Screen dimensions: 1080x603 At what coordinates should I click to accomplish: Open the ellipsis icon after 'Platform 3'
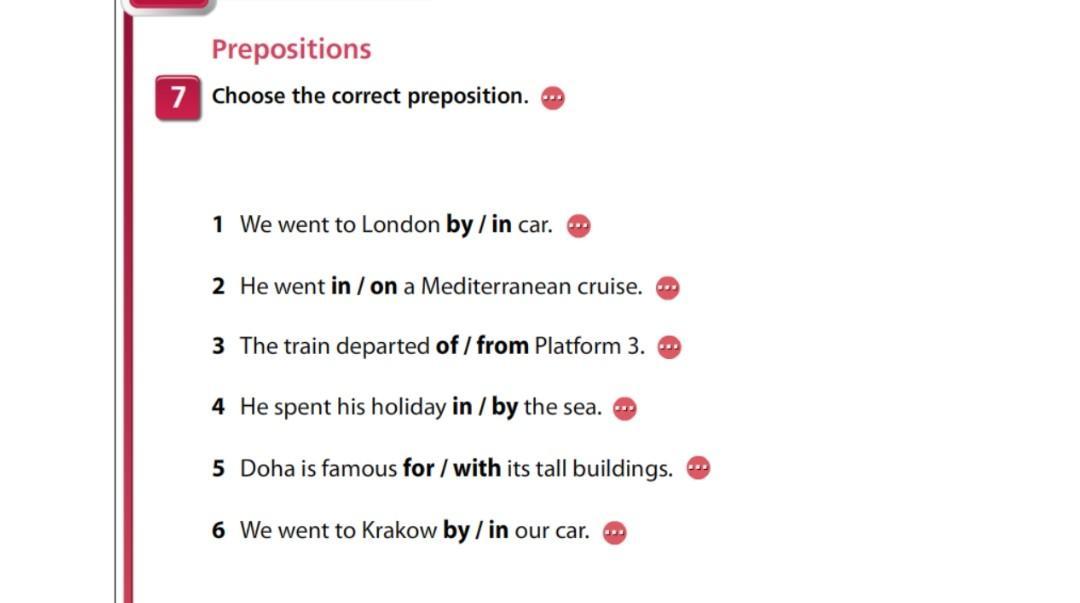pyautogui.click(x=669, y=348)
